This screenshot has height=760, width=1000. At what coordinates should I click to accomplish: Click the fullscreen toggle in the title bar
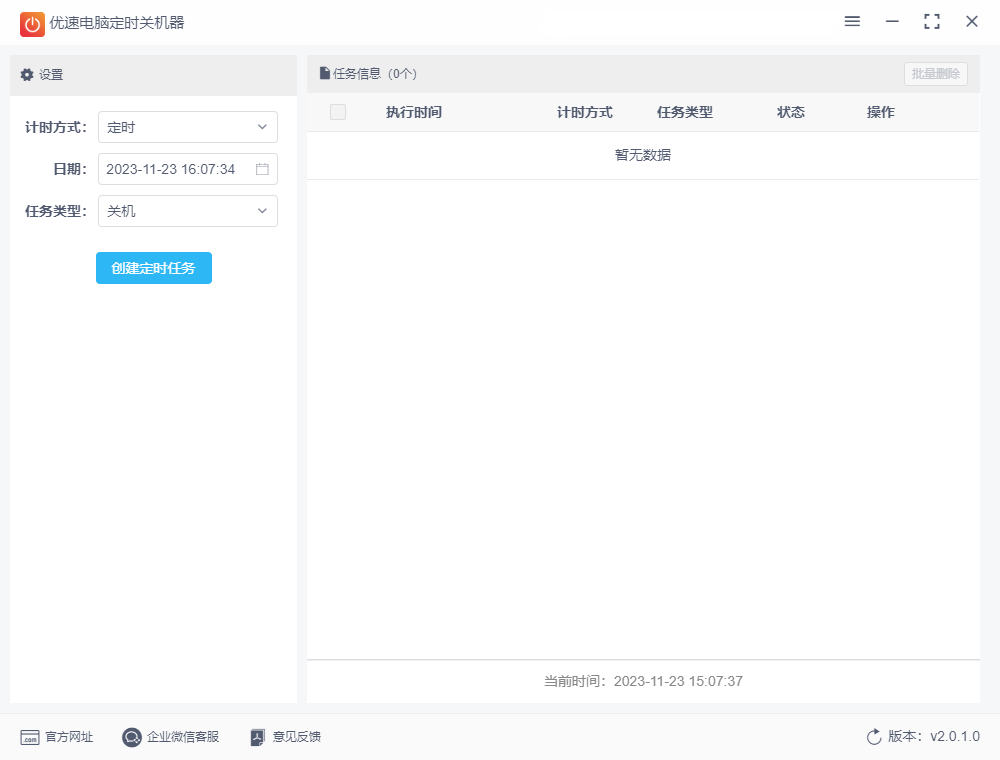pyautogui.click(x=931, y=21)
